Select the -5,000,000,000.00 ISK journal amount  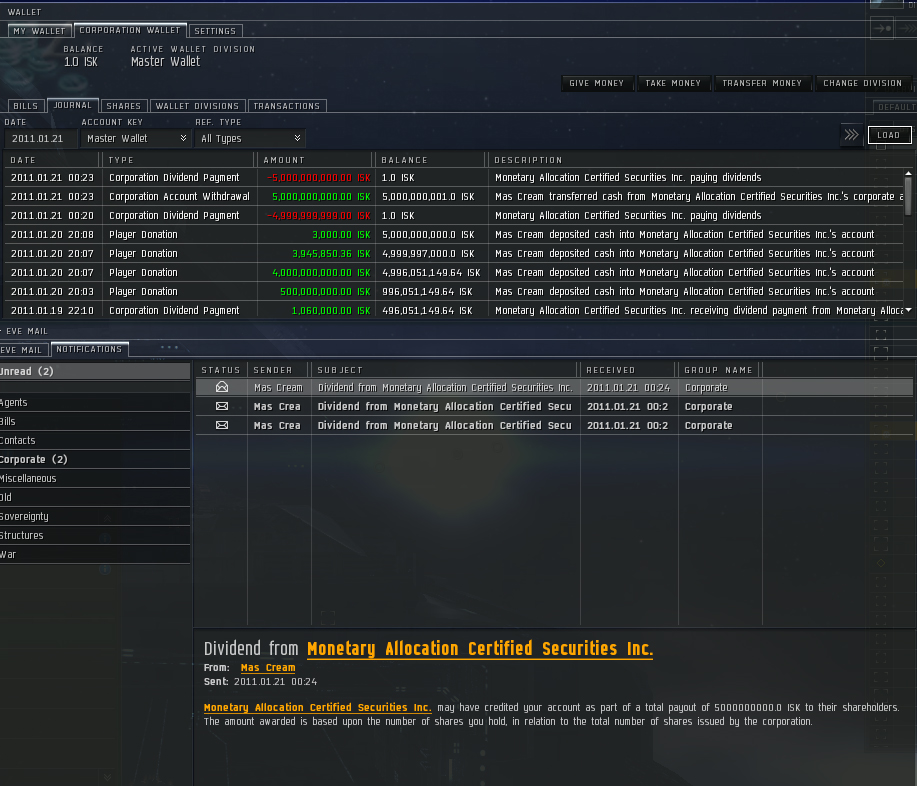point(319,178)
